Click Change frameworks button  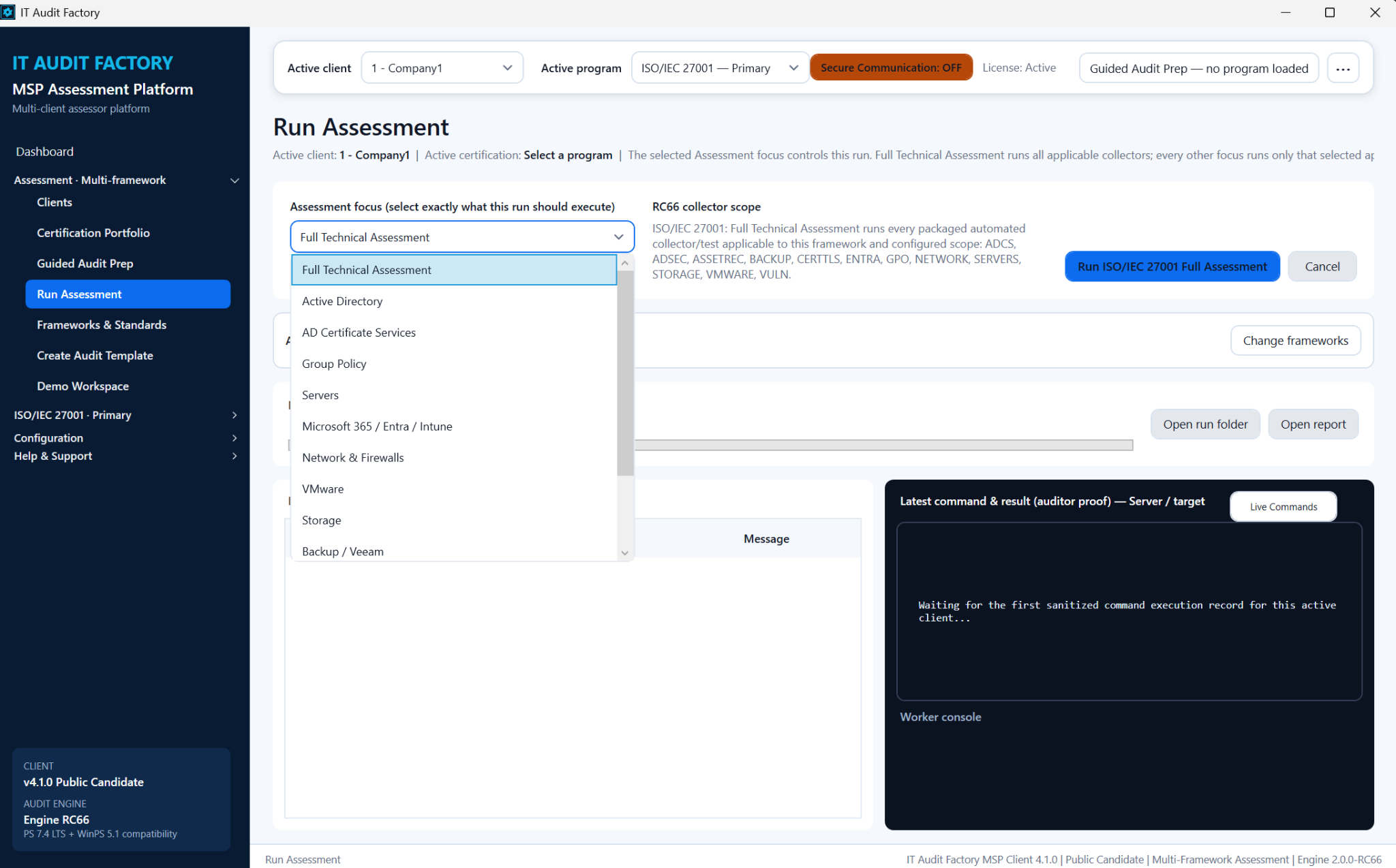(1295, 341)
